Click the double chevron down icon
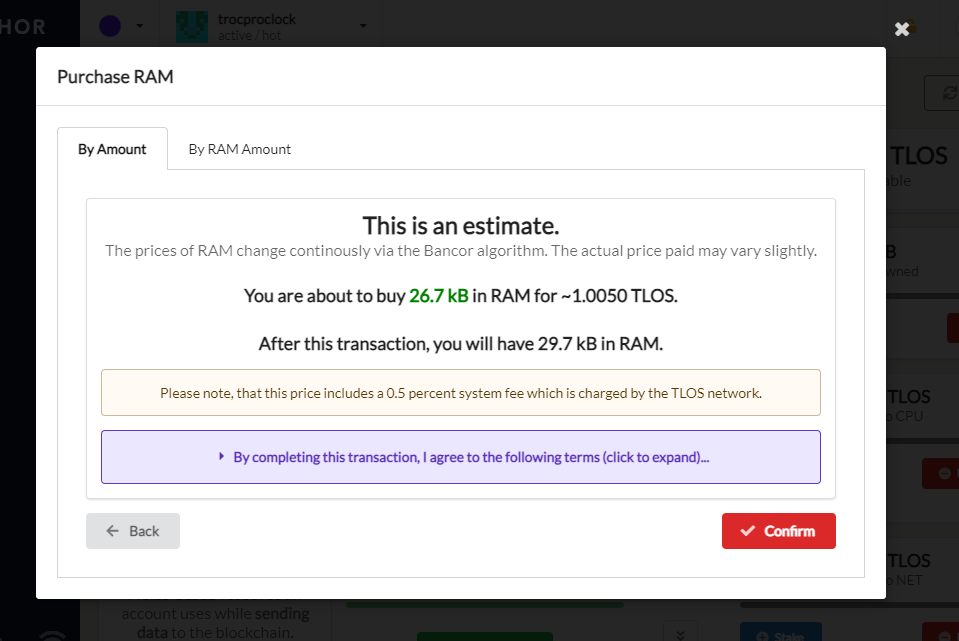This screenshot has height=641, width=959. pyautogui.click(x=680, y=634)
